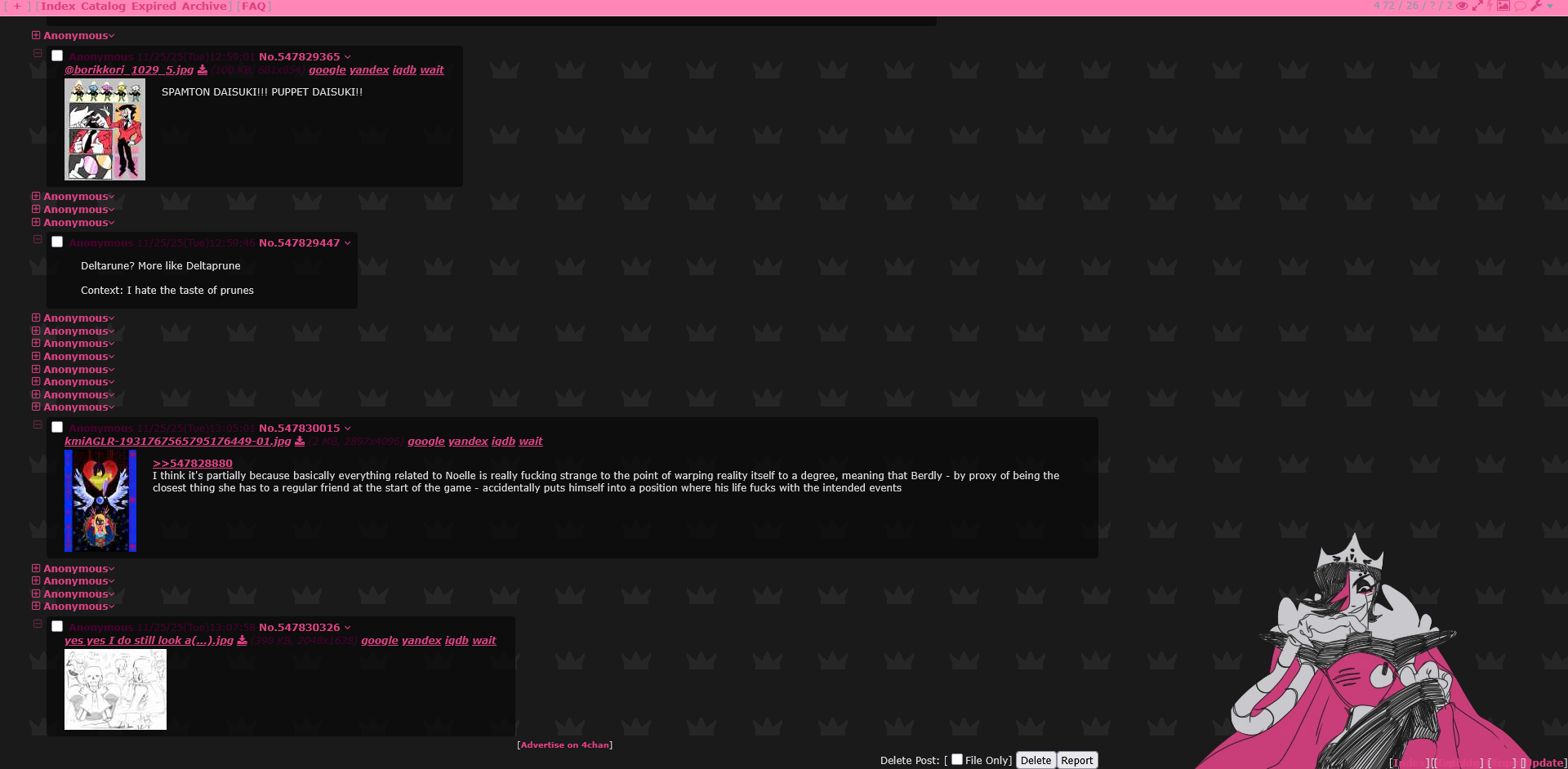The width and height of the screenshot is (1568, 769).
Task: Hide post No.547829447 with minus icon
Action: click(38, 239)
